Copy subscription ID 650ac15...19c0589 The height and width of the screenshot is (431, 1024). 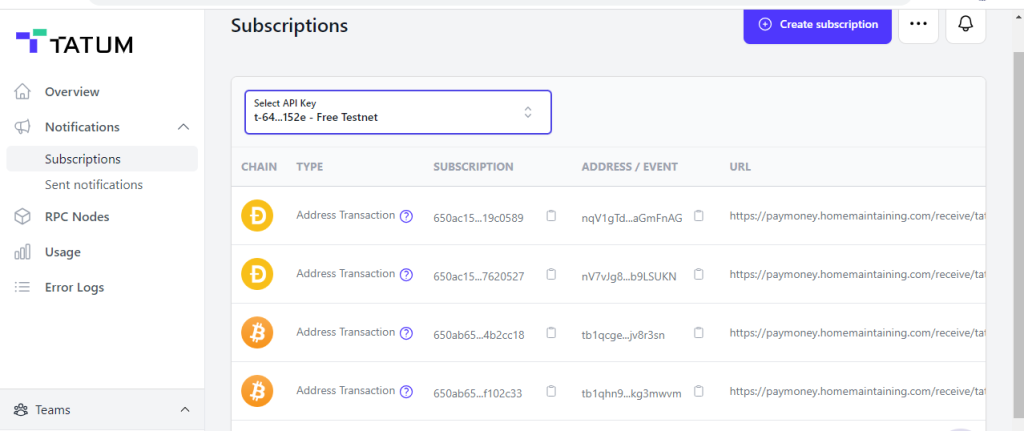(551, 216)
